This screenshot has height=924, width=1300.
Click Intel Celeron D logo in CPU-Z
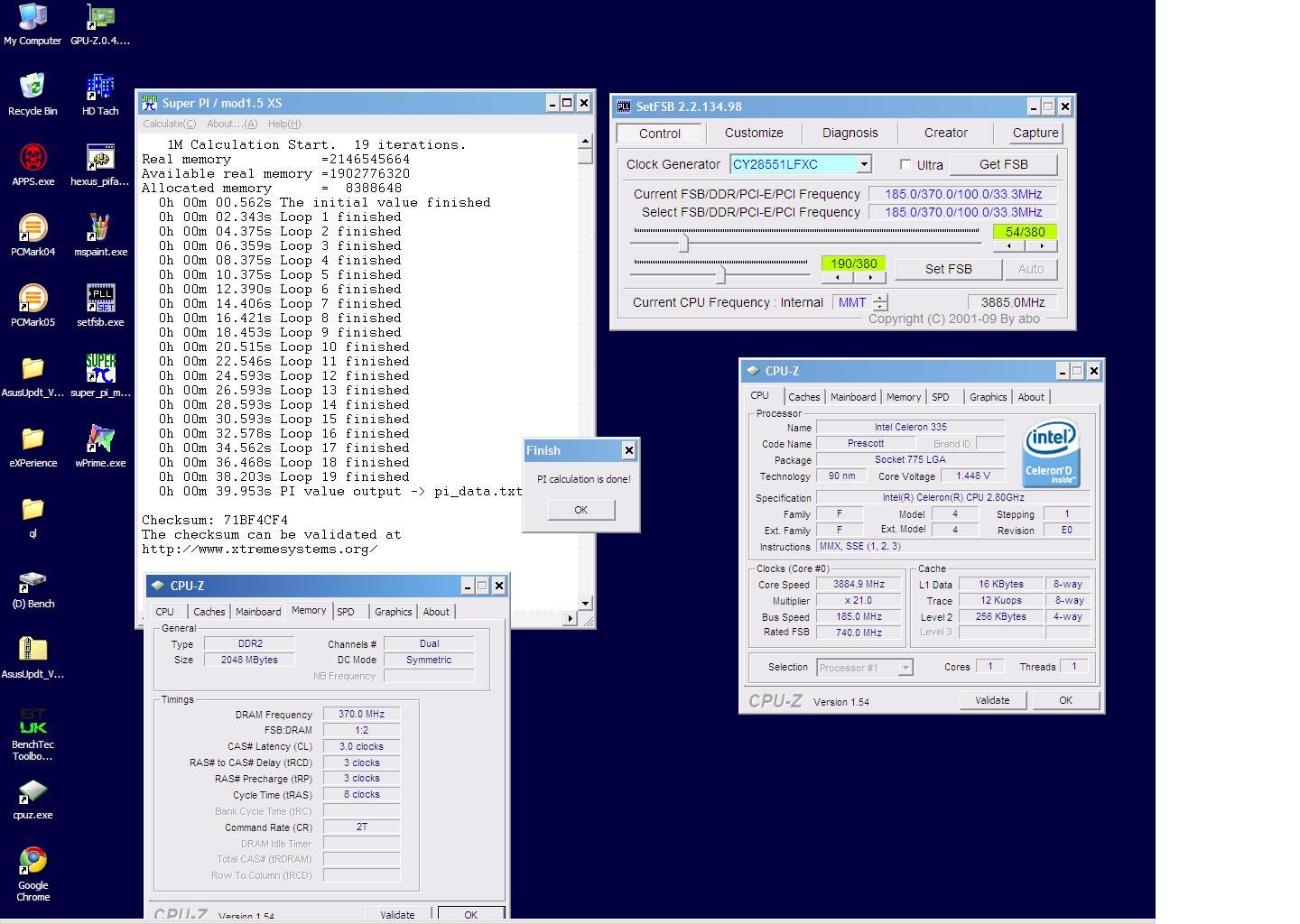1051,453
